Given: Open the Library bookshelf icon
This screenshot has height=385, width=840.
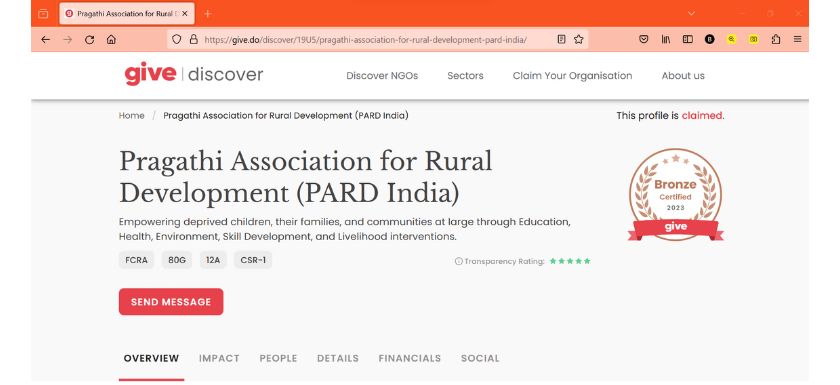Looking at the screenshot, I should pyautogui.click(x=666, y=39).
